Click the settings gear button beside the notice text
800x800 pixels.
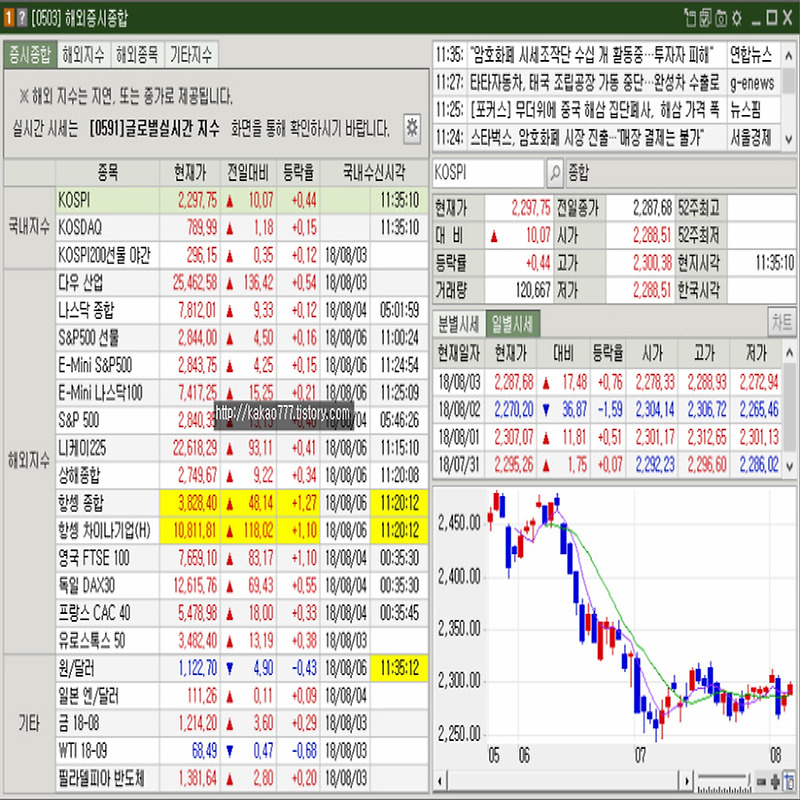(x=412, y=128)
